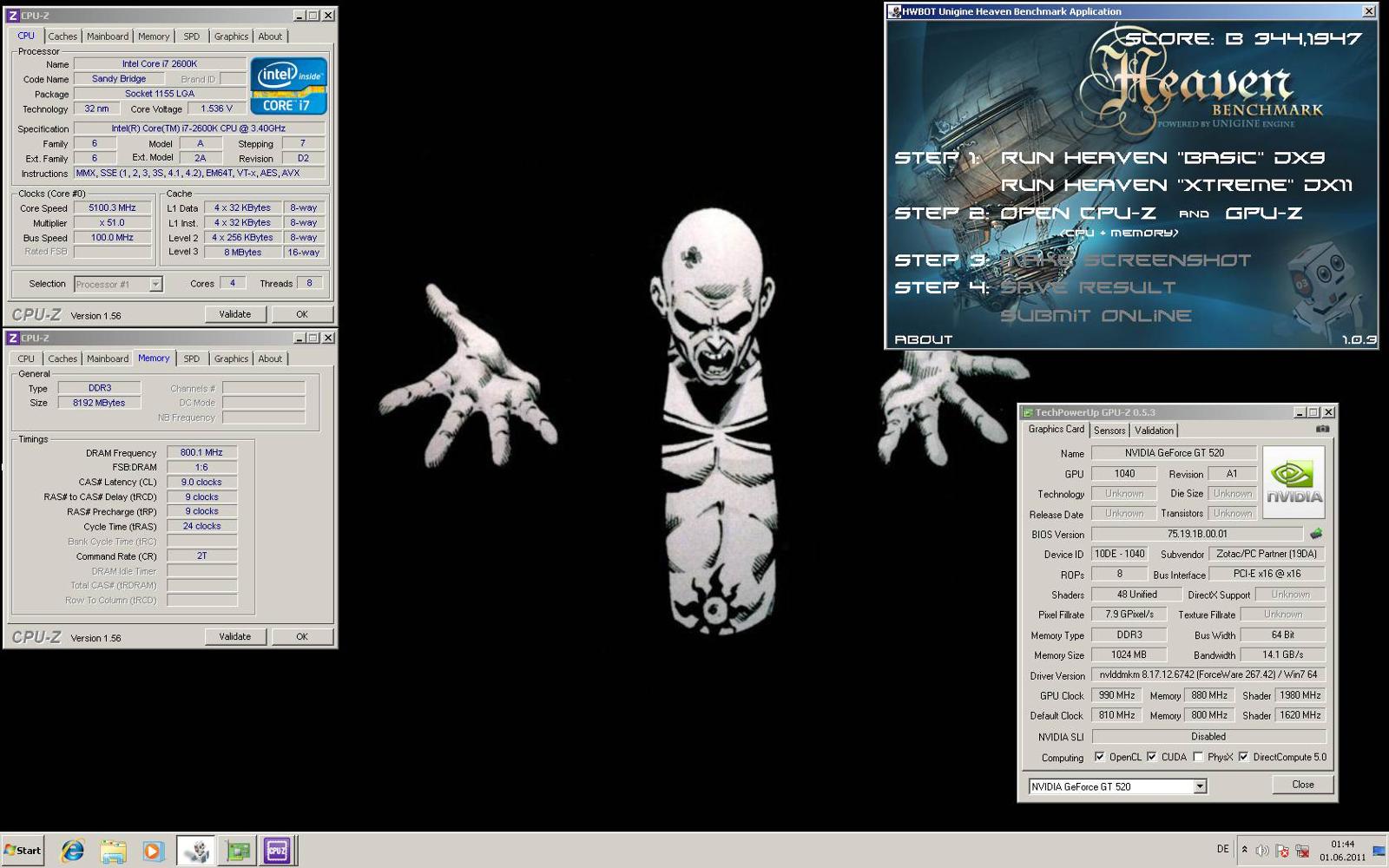Viewport: 1389px width, 868px height.
Task: Click the Start button
Action: (x=23, y=851)
